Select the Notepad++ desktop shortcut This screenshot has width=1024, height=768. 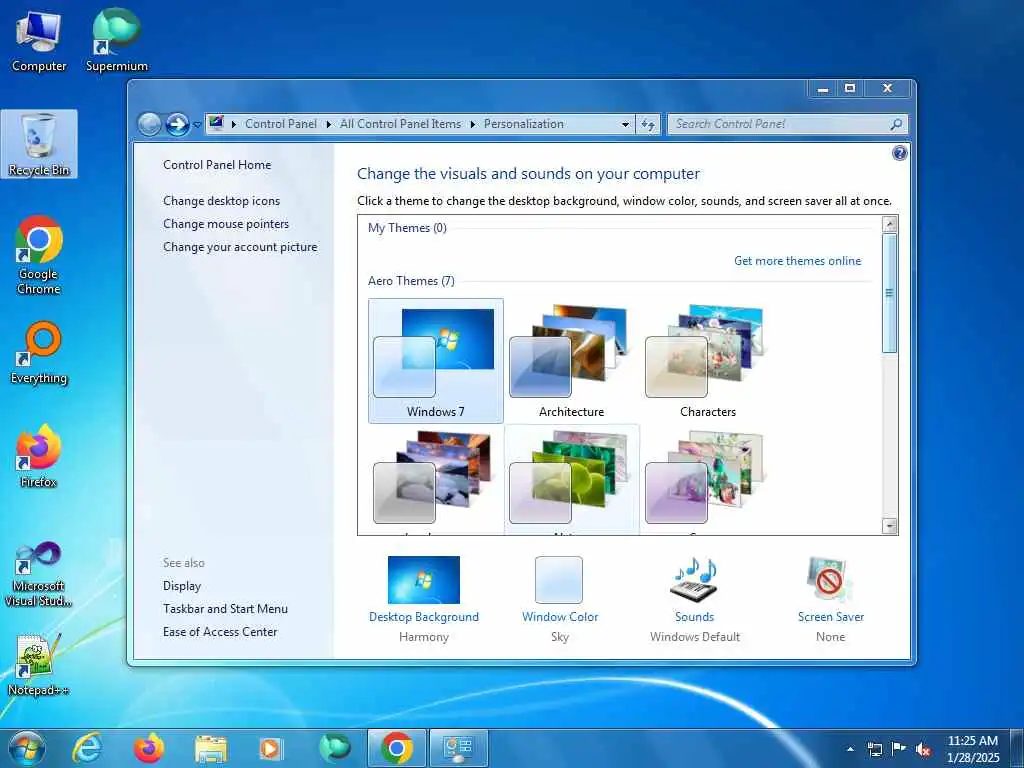click(x=39, y=665)
